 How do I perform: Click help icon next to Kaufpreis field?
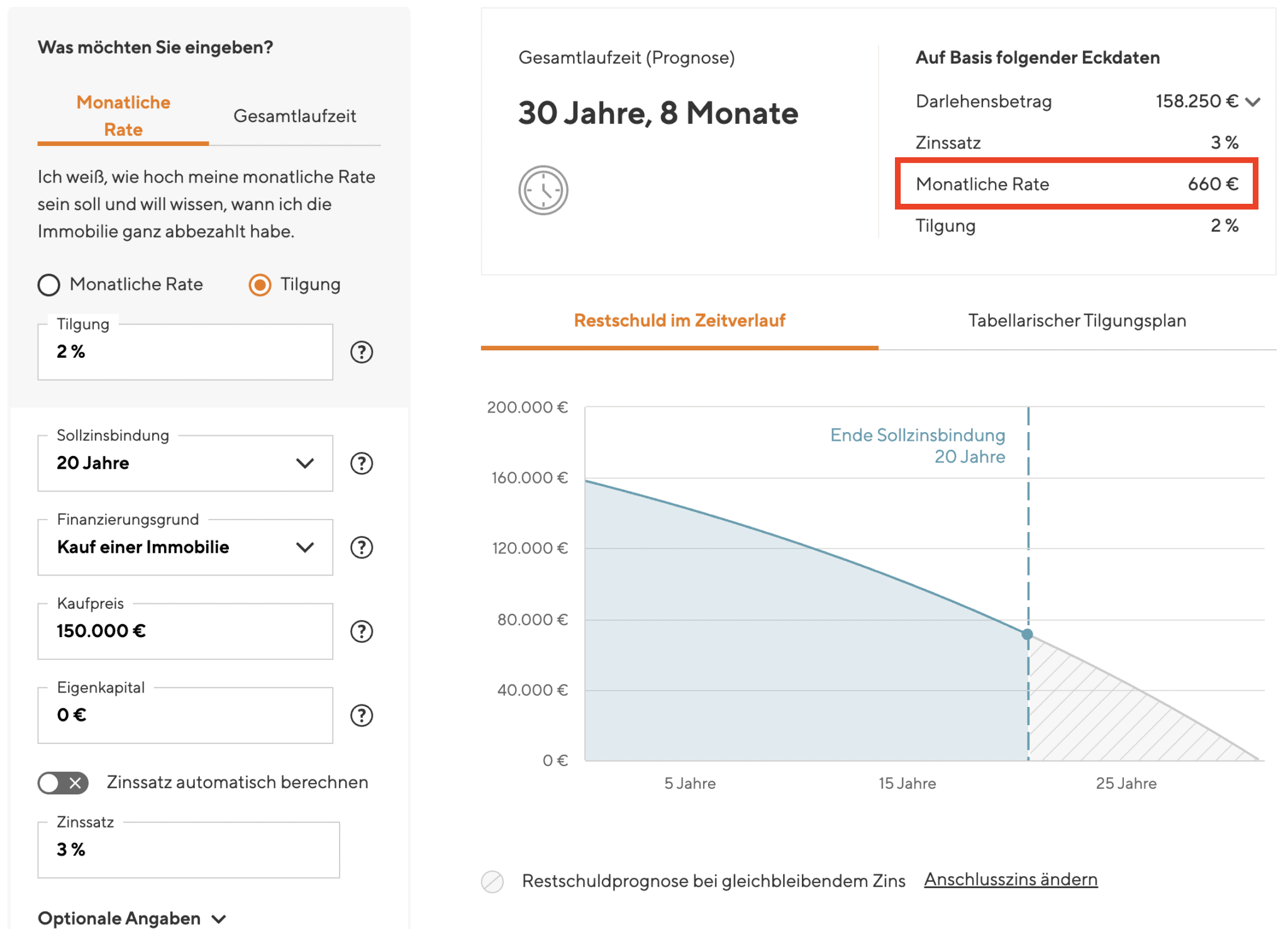click(362, 631)
